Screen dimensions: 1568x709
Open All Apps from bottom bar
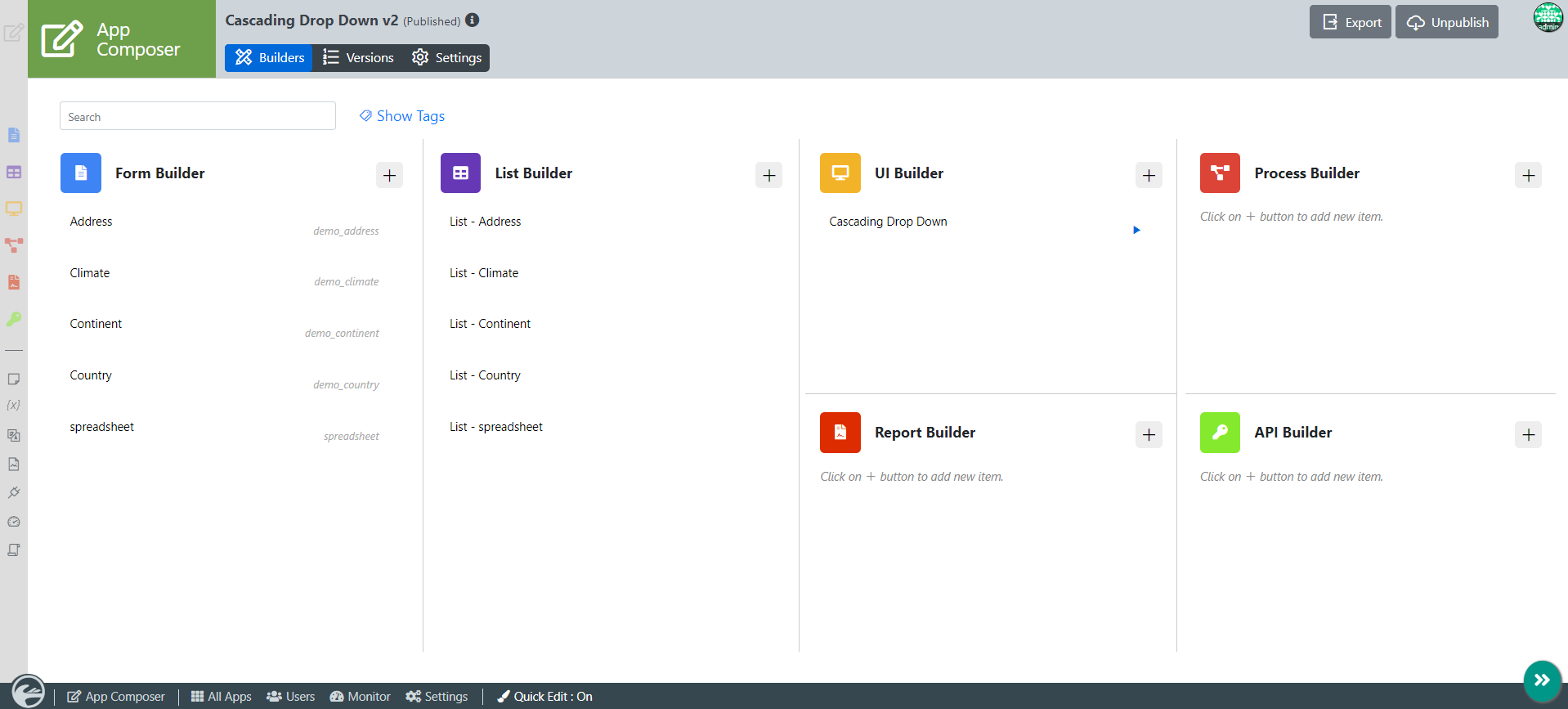coord(221,697)
